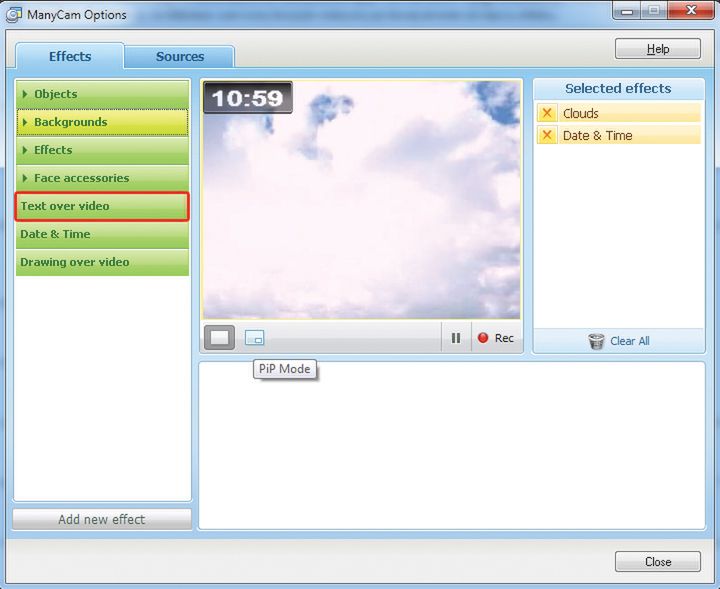Image resolution: width=720 pixels, height=589 pixels.
Task: Click the Clear All link
Action: pos(630,341)
